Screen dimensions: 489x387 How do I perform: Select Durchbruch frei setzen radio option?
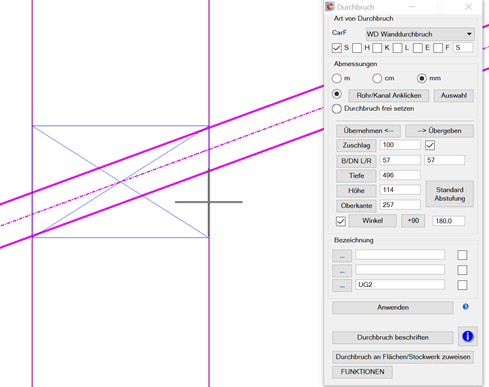click(337, 109)
